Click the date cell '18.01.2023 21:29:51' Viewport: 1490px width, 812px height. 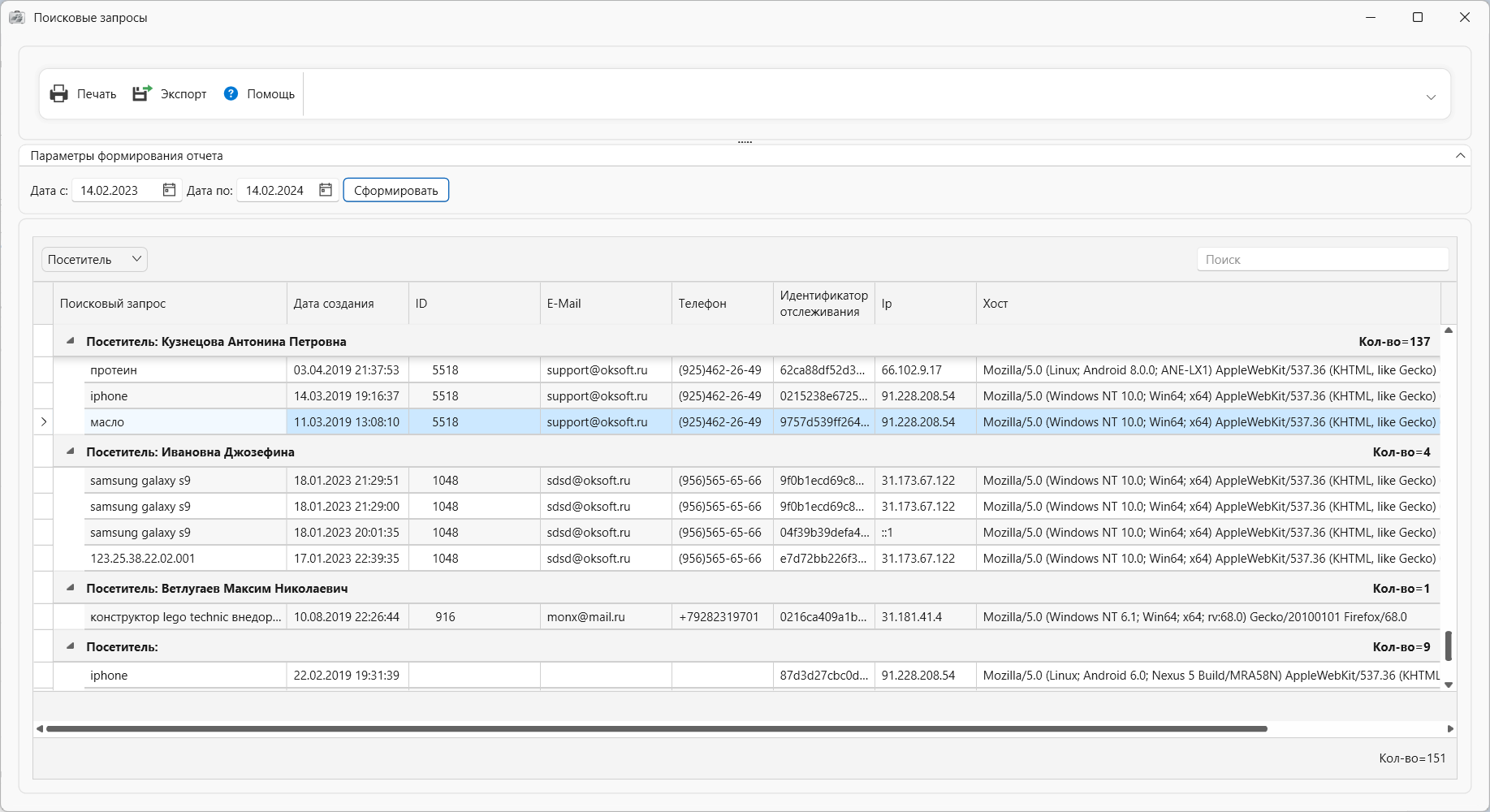[348, 481]
